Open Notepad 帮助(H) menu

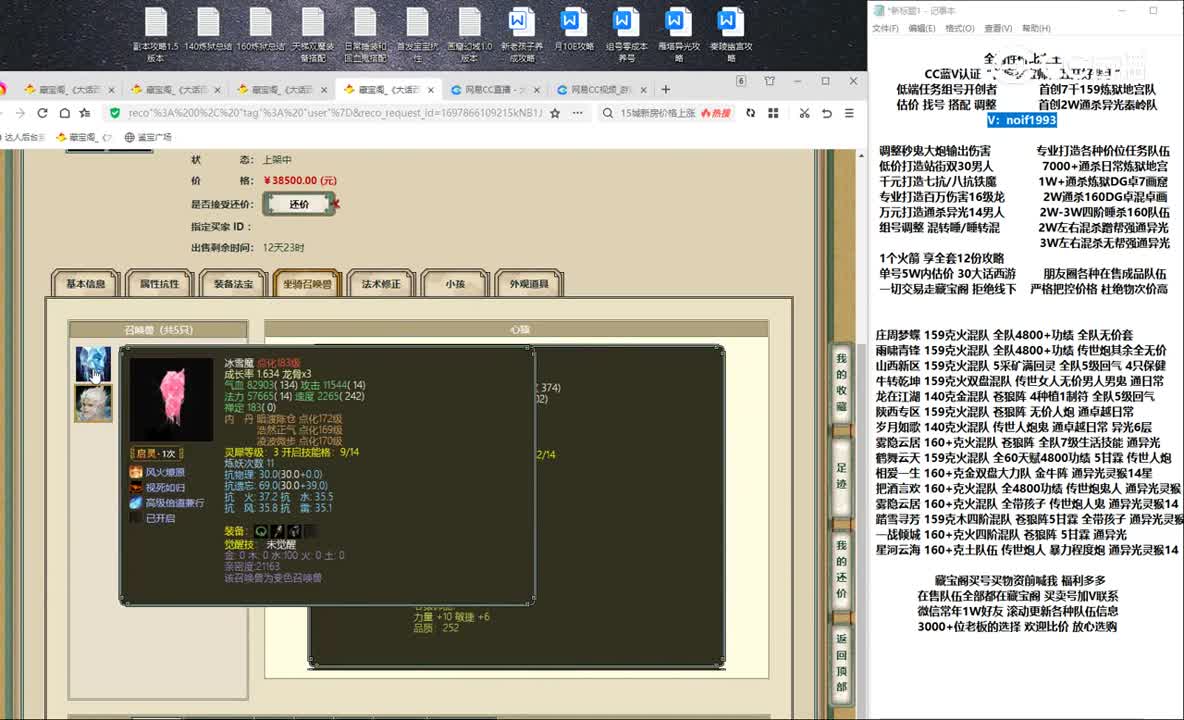coord(1036,28)
